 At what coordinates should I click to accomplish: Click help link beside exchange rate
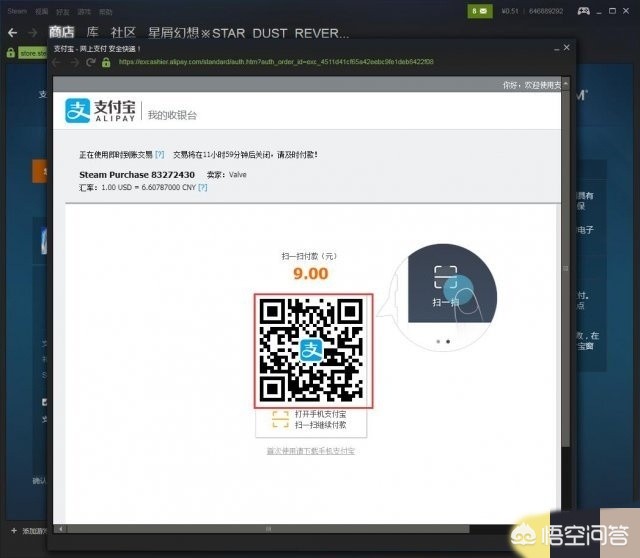pyautogui.click(x=202, y=187)
